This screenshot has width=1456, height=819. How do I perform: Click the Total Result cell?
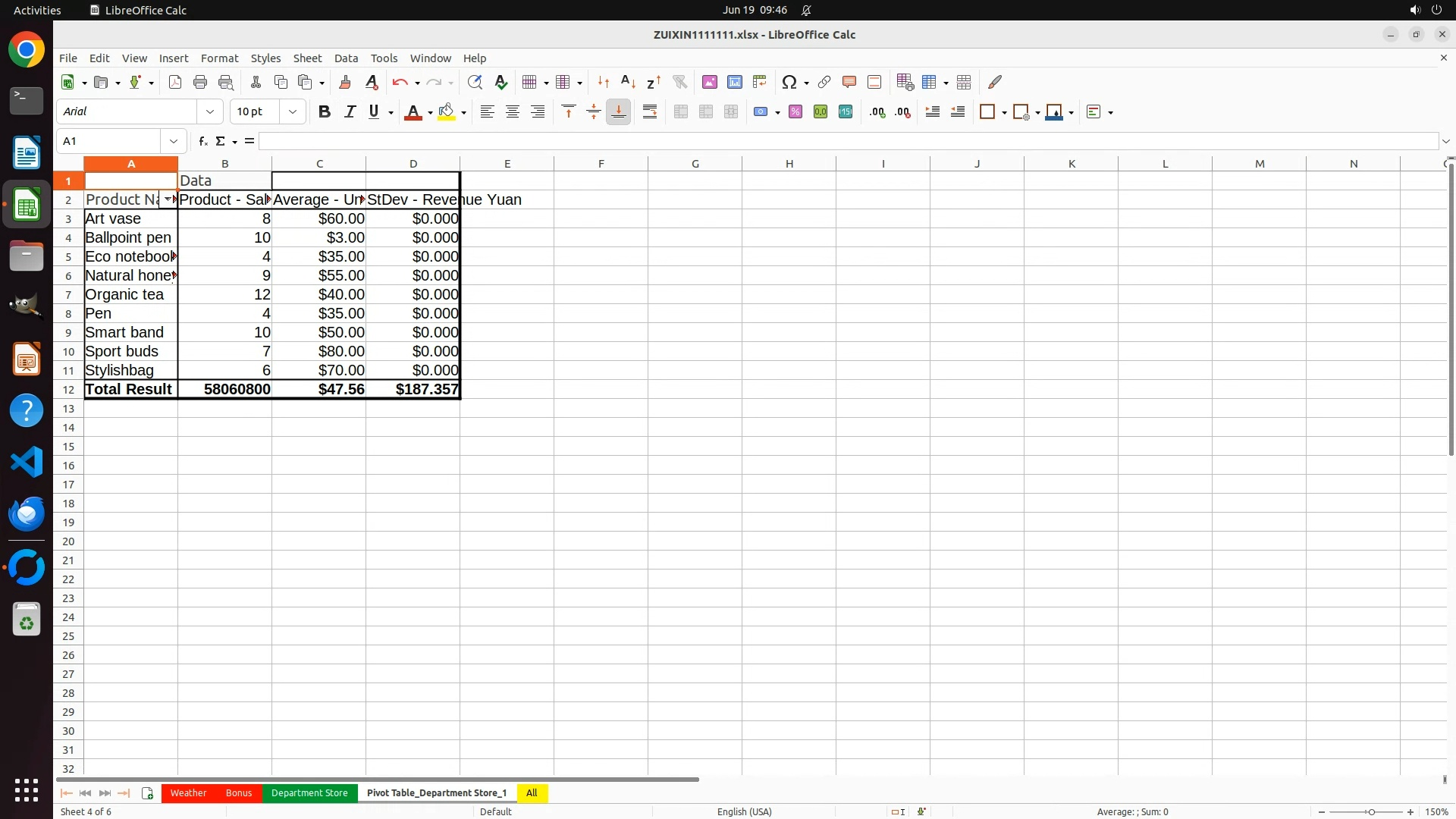pos(129,390)
